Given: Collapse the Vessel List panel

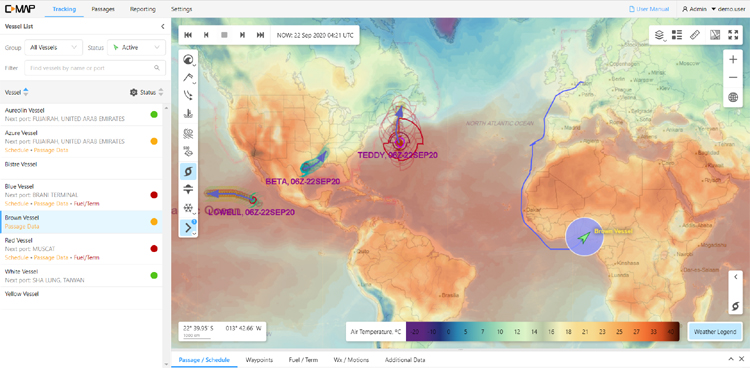Looking at the screenshot, I should coord(163,27).
